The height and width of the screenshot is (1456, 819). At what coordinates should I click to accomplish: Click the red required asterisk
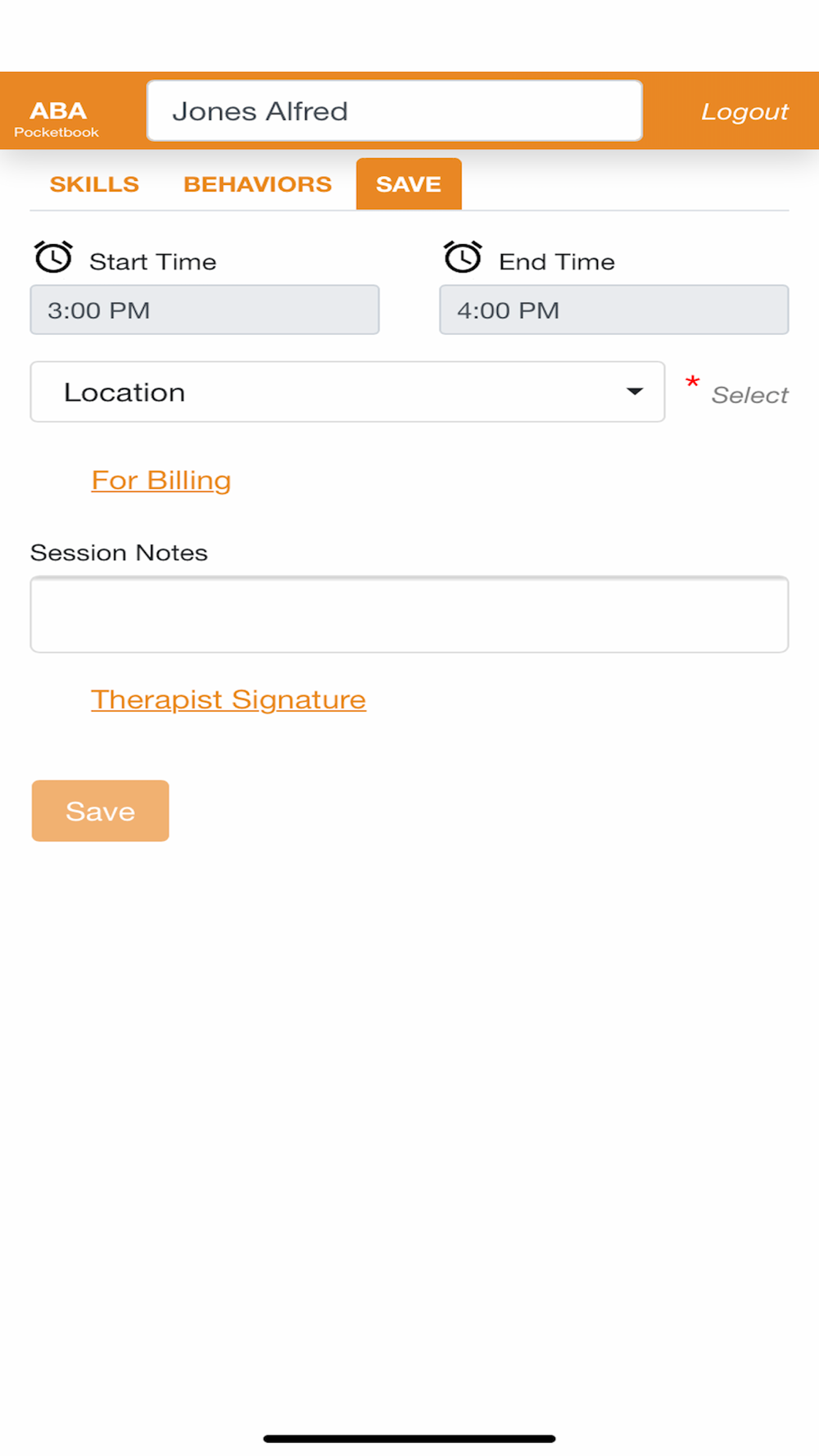pos(692,382)
